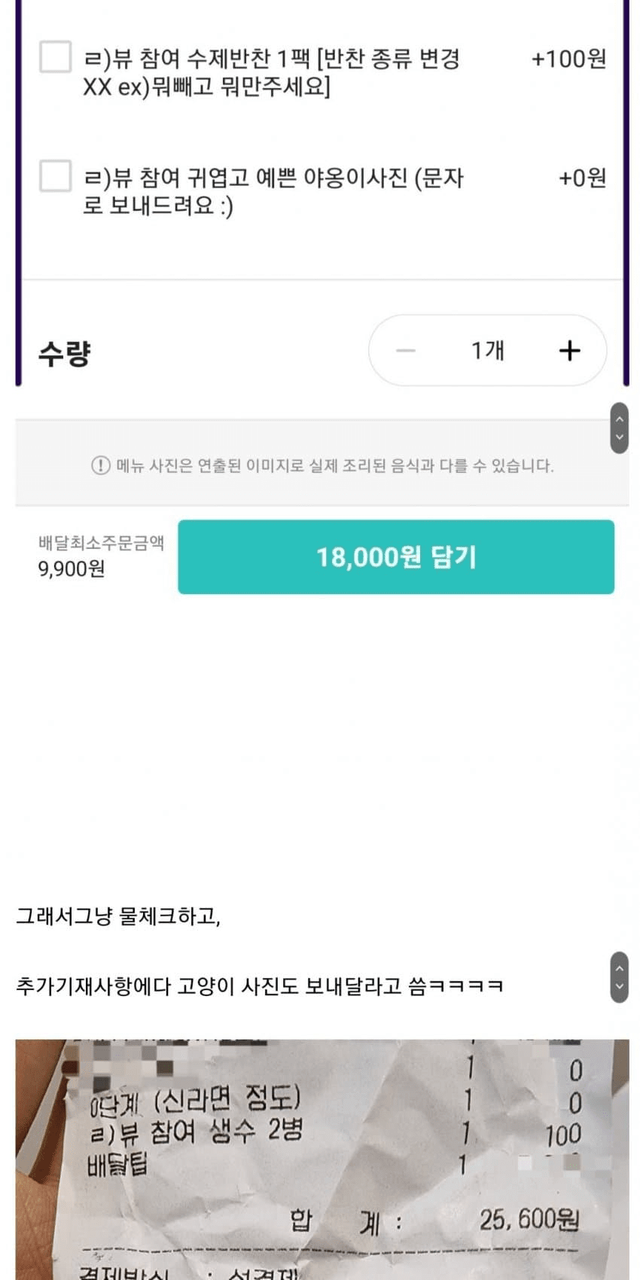Click the +100원 price of the 수제반찬 option
Image resolution: width=640 pixels, height=1280 pixels.
pyautogui.click(x=568, y=59)
